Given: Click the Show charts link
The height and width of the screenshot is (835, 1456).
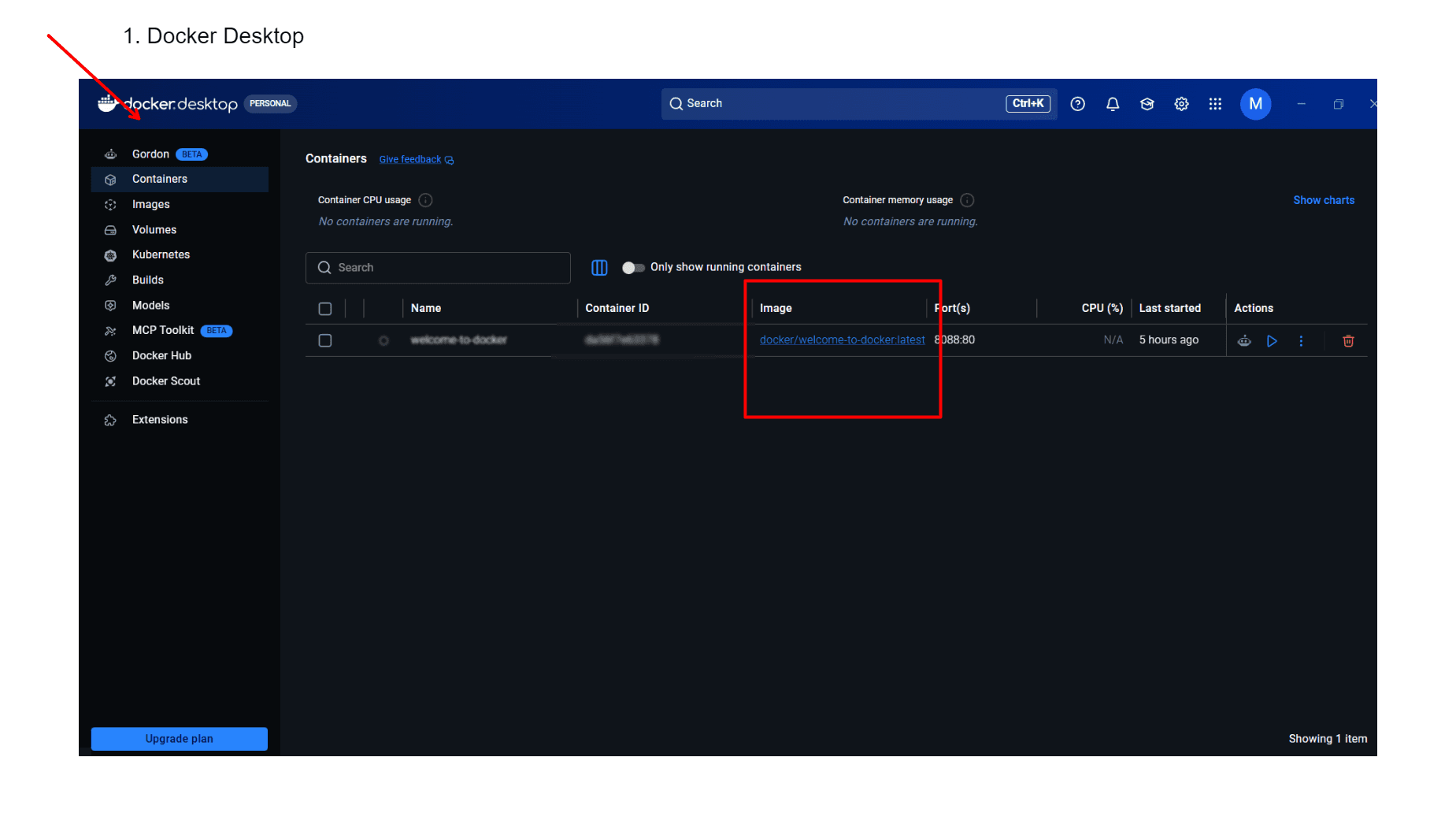Looking at the screenshot, I should tap(1324, 200).
